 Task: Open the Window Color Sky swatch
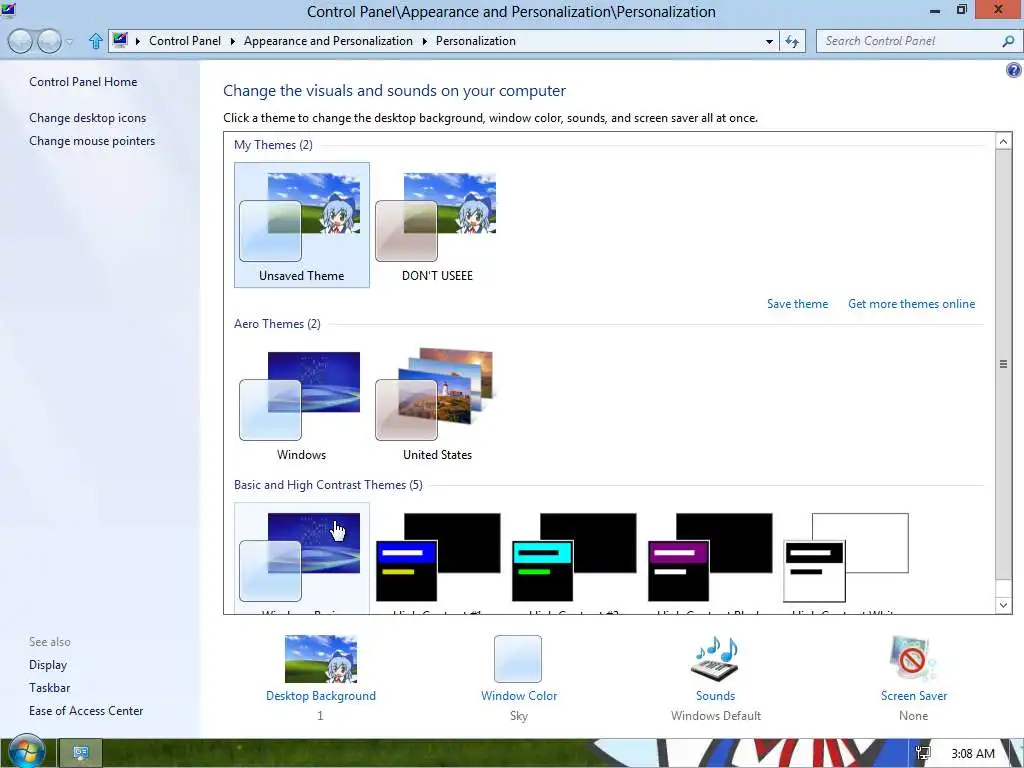coord(518,659)
